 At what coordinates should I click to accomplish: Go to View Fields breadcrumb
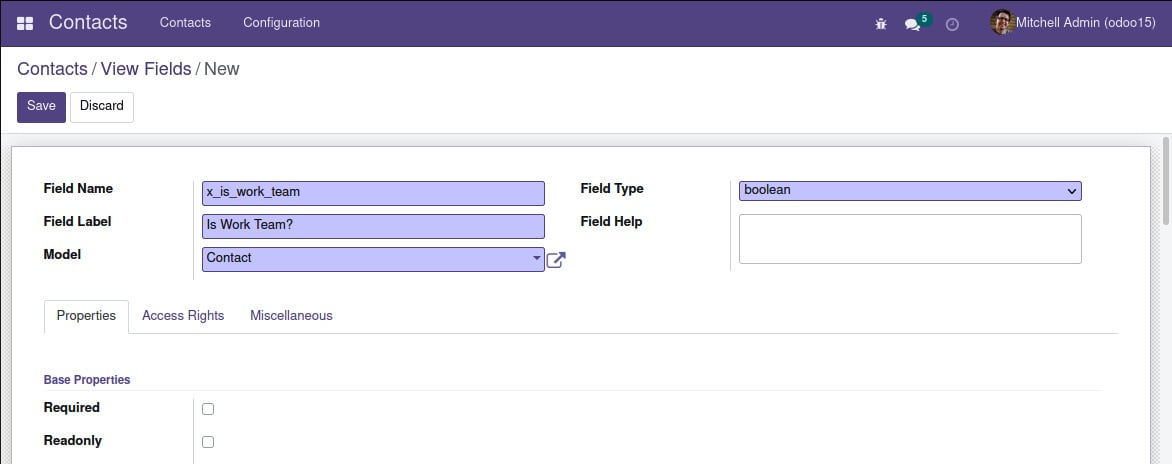(x=146, y=69)
